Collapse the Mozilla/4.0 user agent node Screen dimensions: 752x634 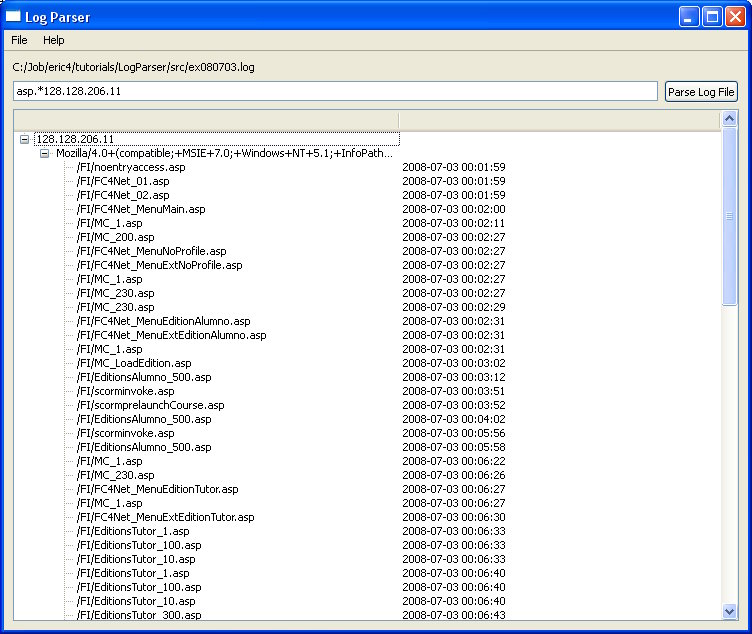point(44,153)
